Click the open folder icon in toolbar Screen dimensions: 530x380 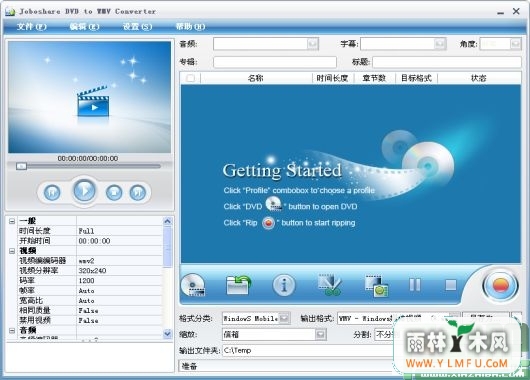(x=238, y=285)
